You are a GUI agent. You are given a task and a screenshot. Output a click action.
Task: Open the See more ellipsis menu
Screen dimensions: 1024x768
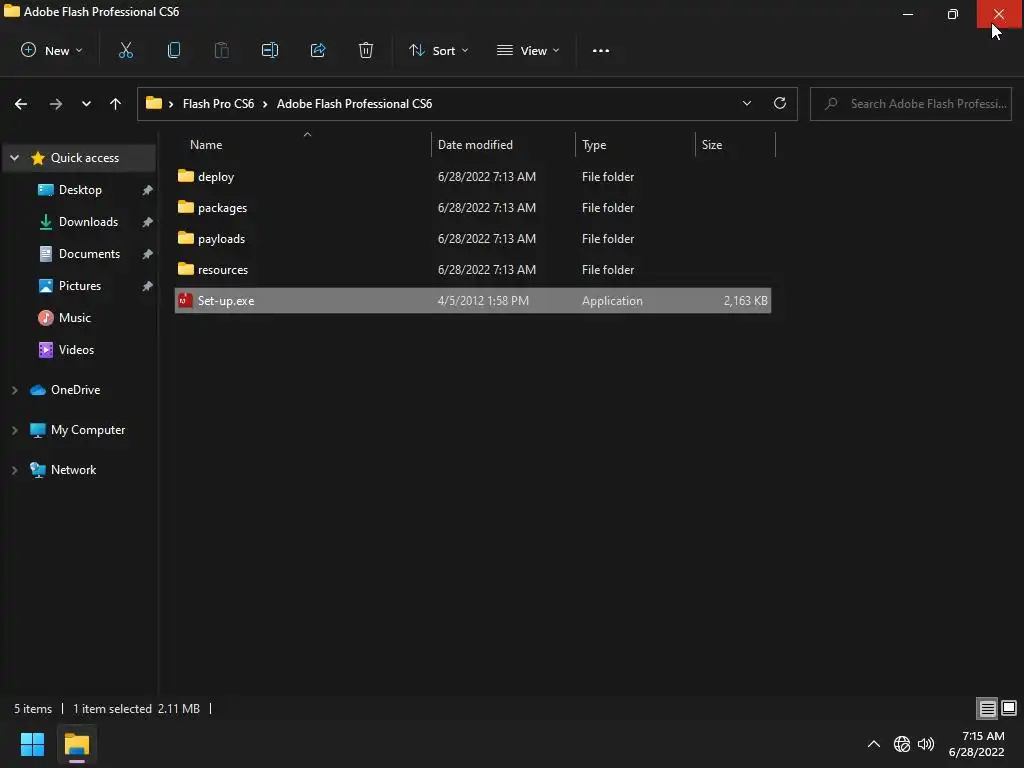(601, 50)
